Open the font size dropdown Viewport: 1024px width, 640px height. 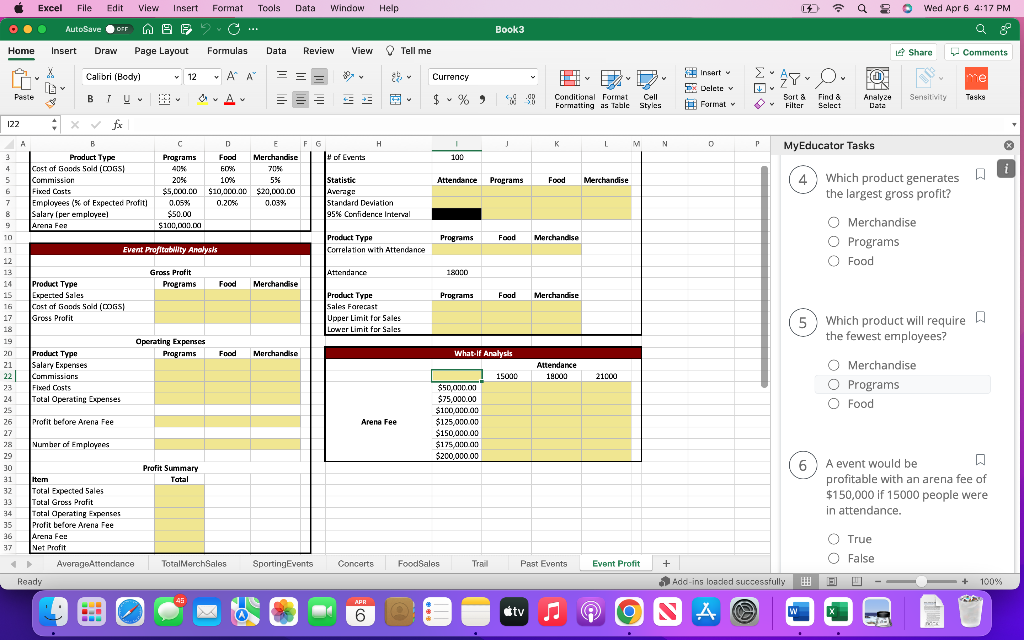point(216,77)
